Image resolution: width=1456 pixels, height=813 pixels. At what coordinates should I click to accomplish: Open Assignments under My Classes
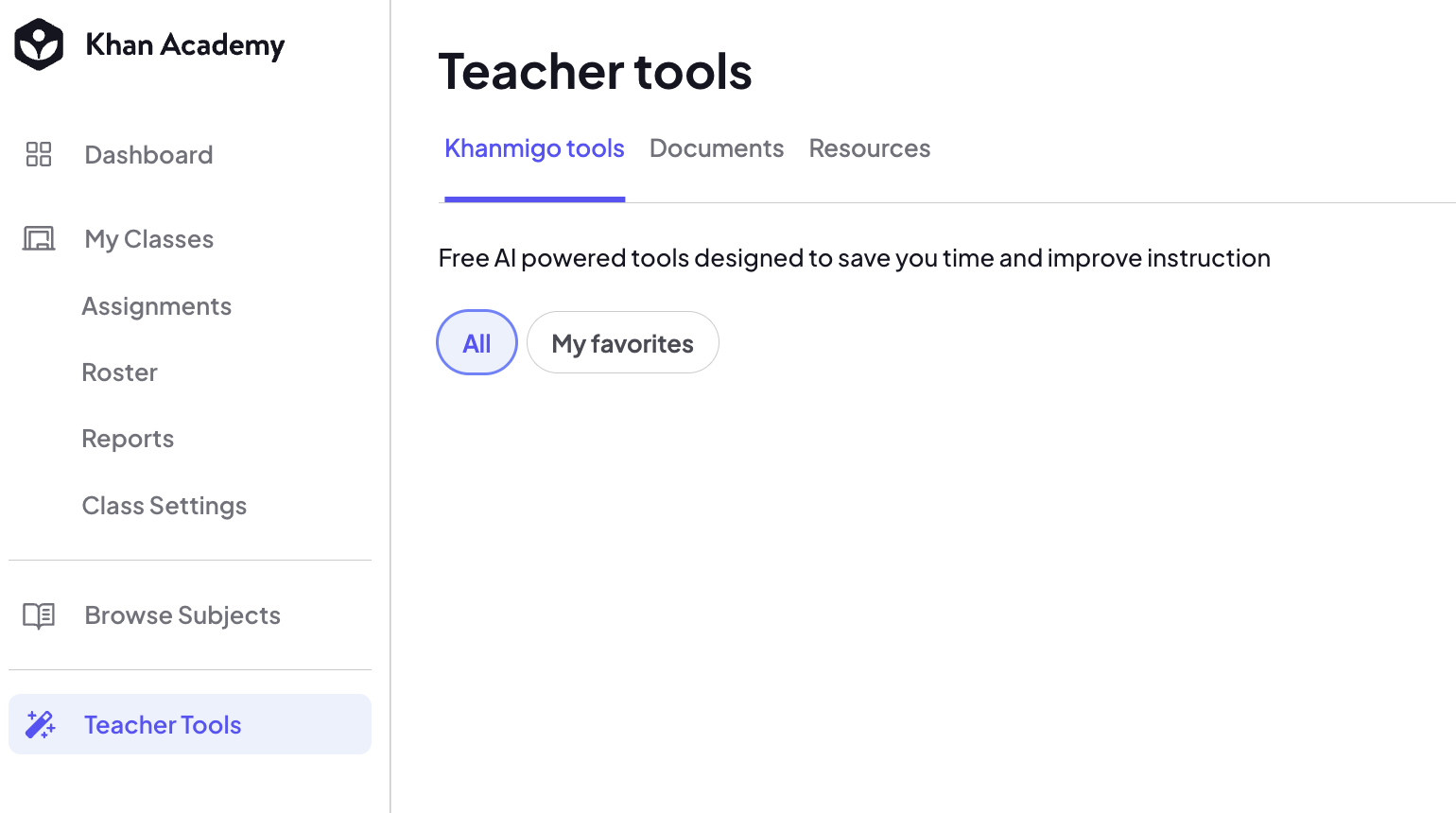(x=157, y=306)
